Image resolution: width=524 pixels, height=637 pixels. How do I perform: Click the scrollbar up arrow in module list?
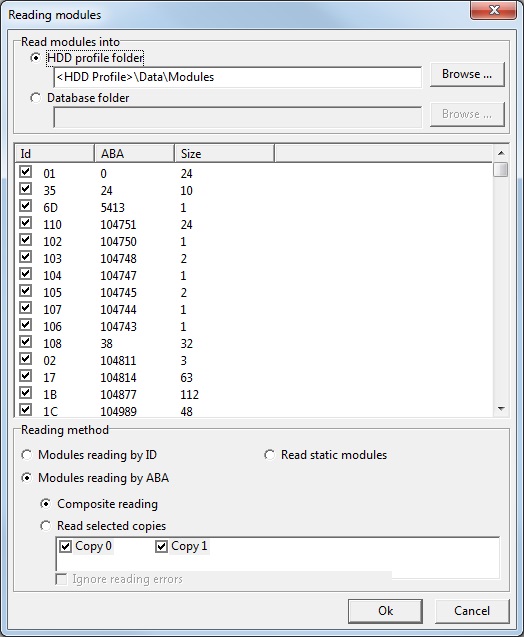tap(501, 153)
